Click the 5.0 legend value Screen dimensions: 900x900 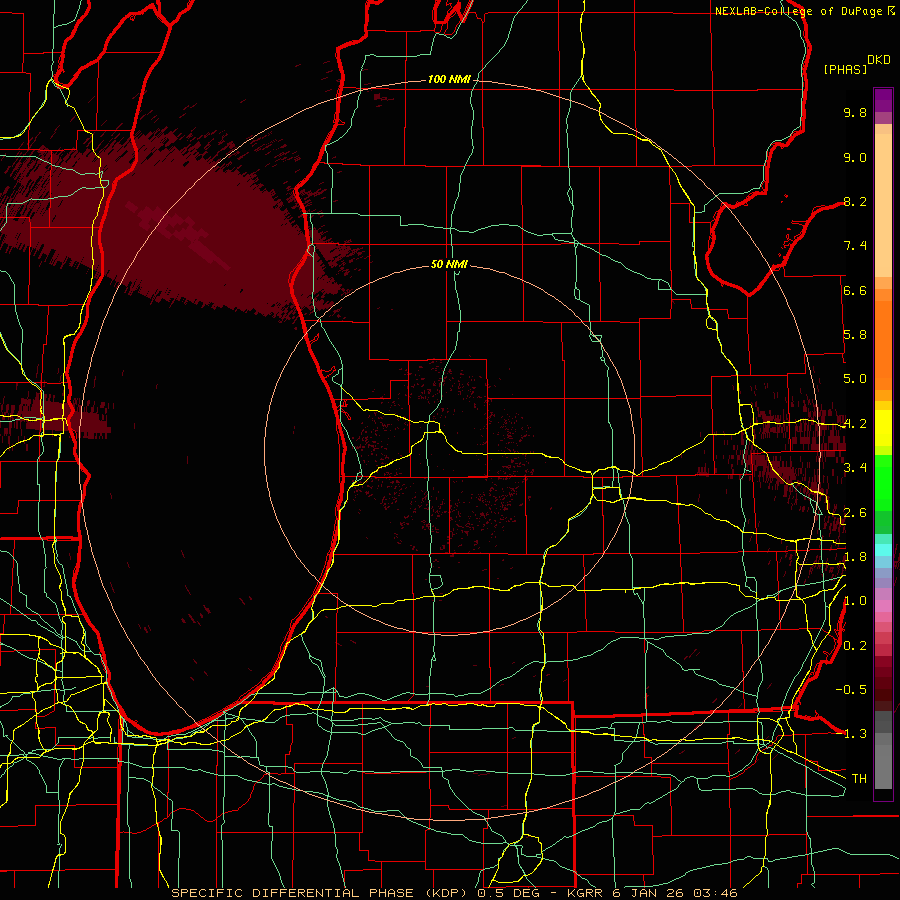click(855, 379)
